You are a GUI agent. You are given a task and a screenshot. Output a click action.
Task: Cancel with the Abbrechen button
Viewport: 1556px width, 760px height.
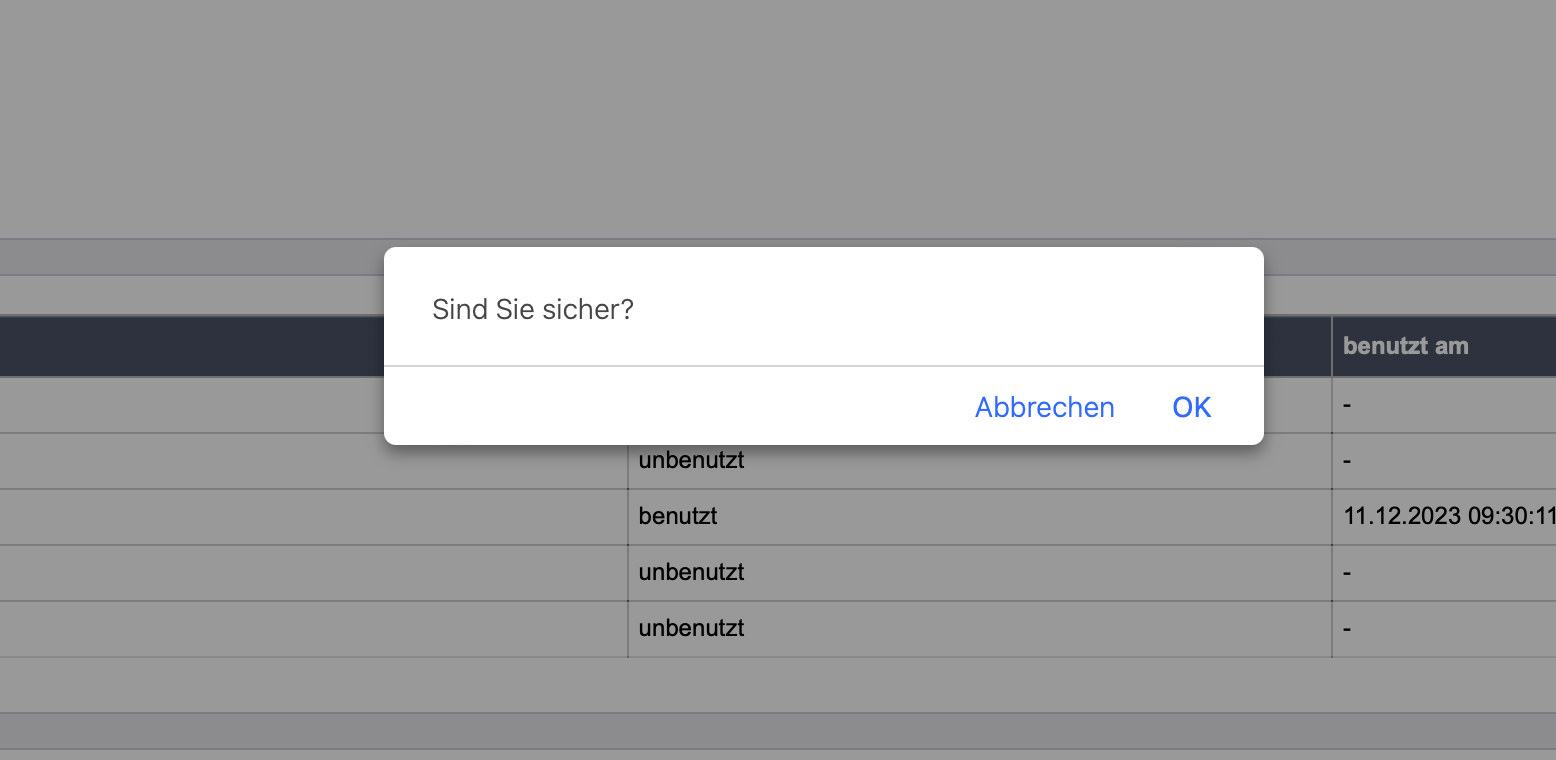tap(1044, 407)
